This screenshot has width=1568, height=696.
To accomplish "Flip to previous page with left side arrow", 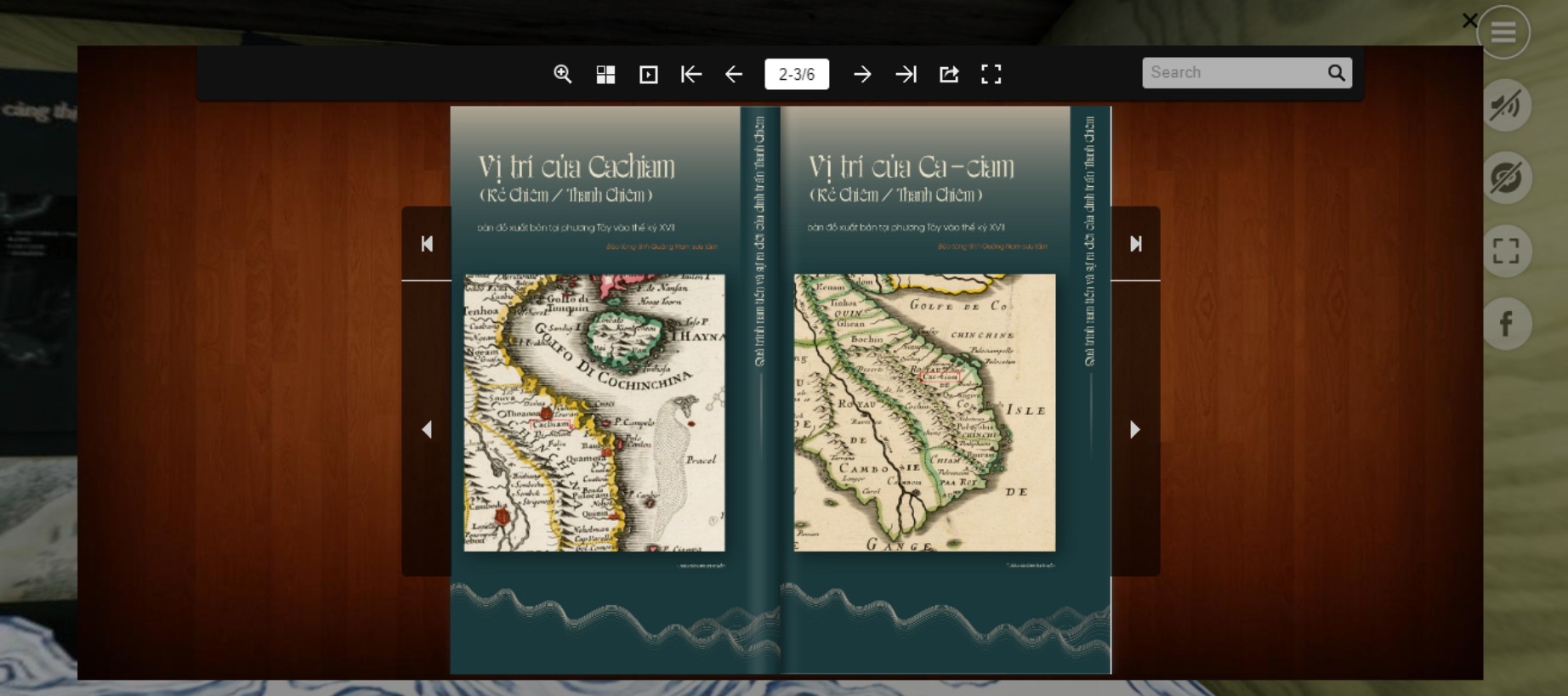I will coord(427,429).
